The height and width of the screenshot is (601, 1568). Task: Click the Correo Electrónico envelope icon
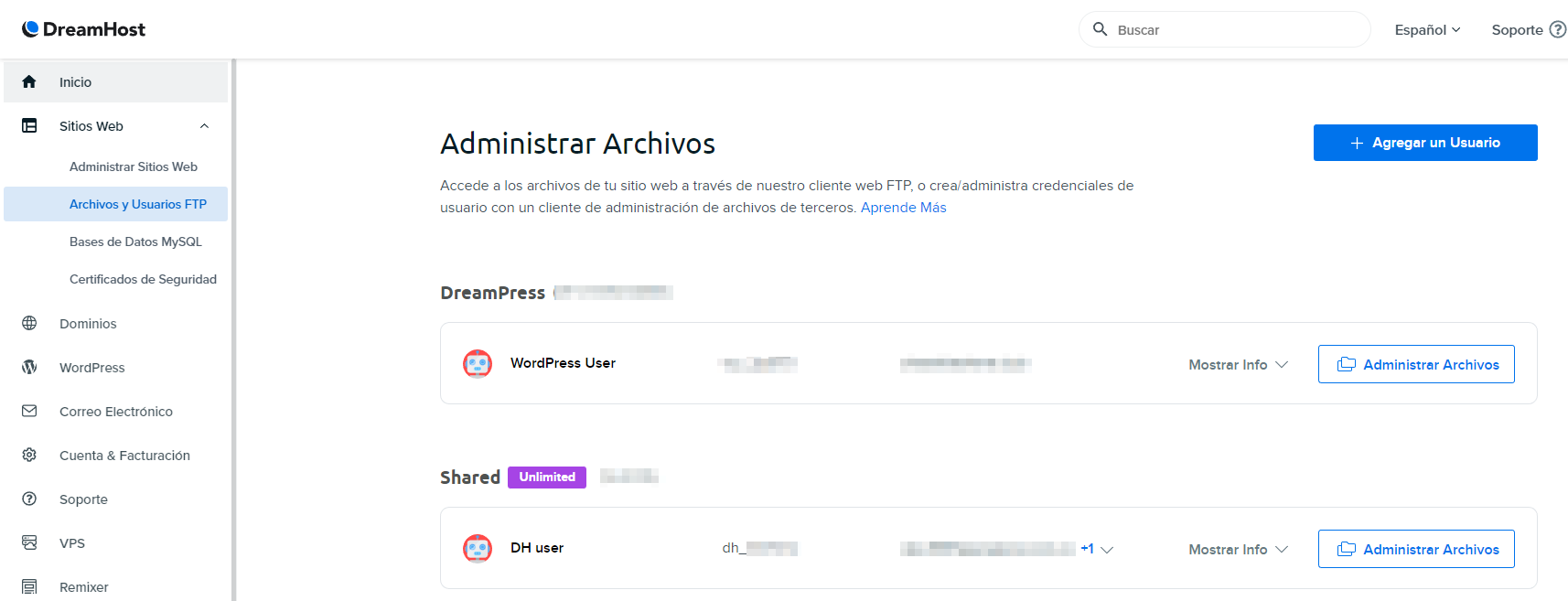(x=29, y=412)
